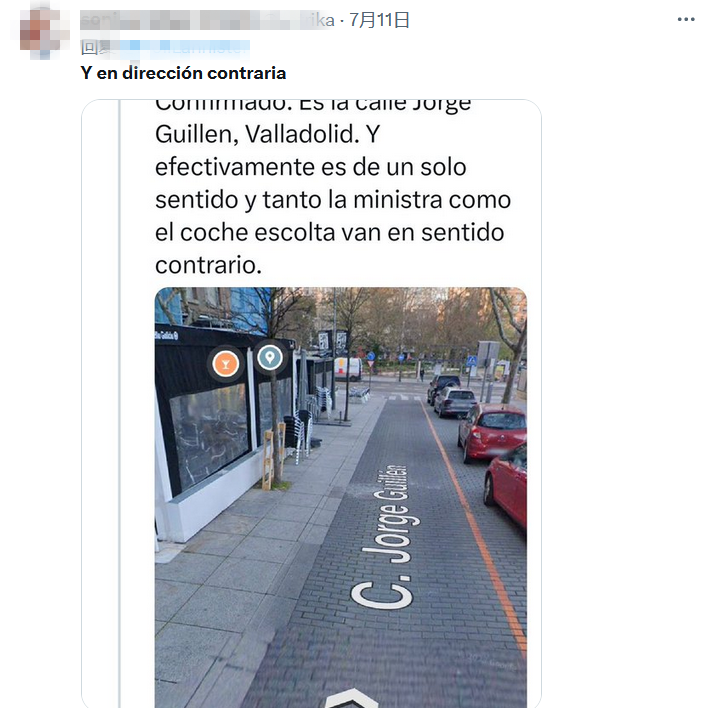Click the black terrace enclosure window
This screenshot has height=708, width=717.
[x=209, y=434]
